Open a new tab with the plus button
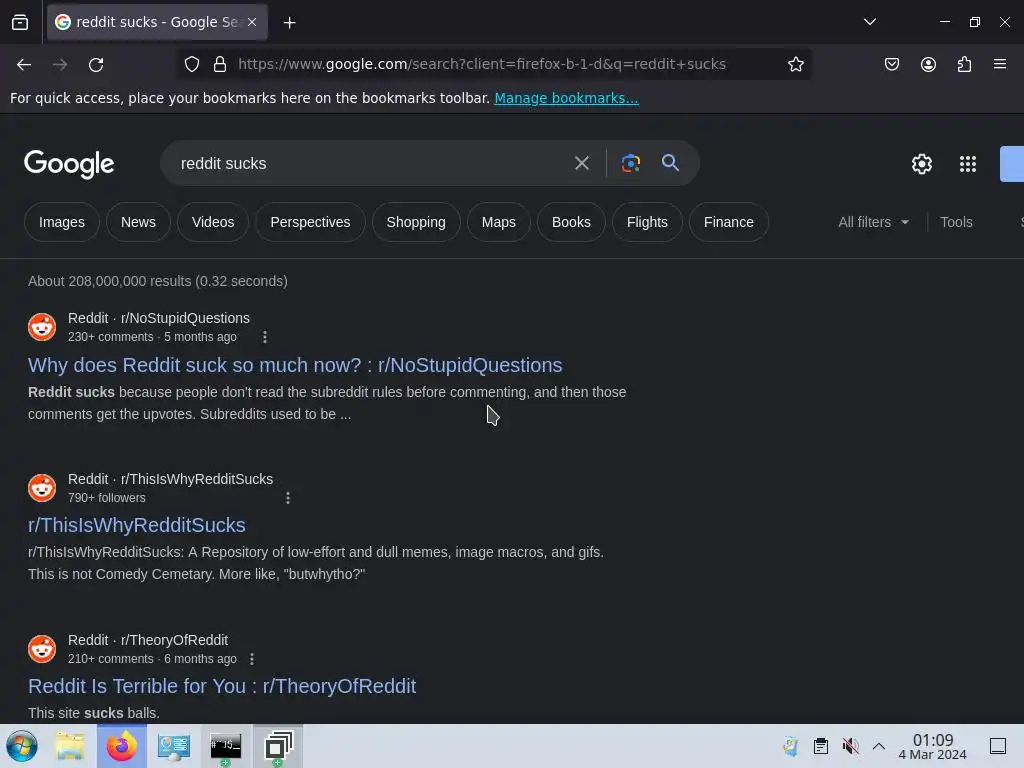 (289, 23)
